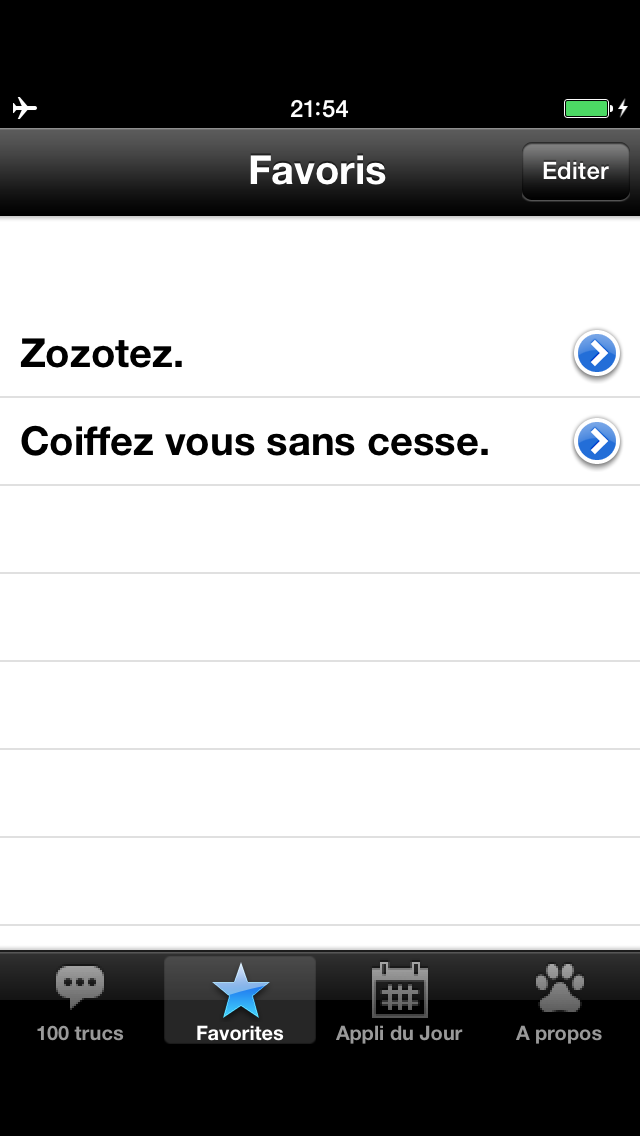The width and height of the screenshot is (640, 1136).
Task: Click the blank header area above Zozotez
Action: [320, 262]
